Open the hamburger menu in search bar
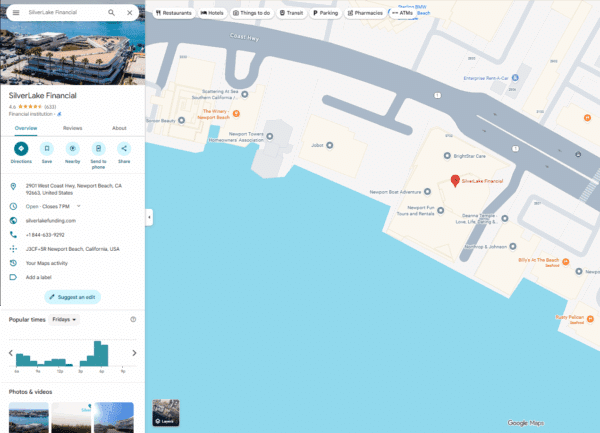This screenshot has width=600, height=433. pos(15,13)
